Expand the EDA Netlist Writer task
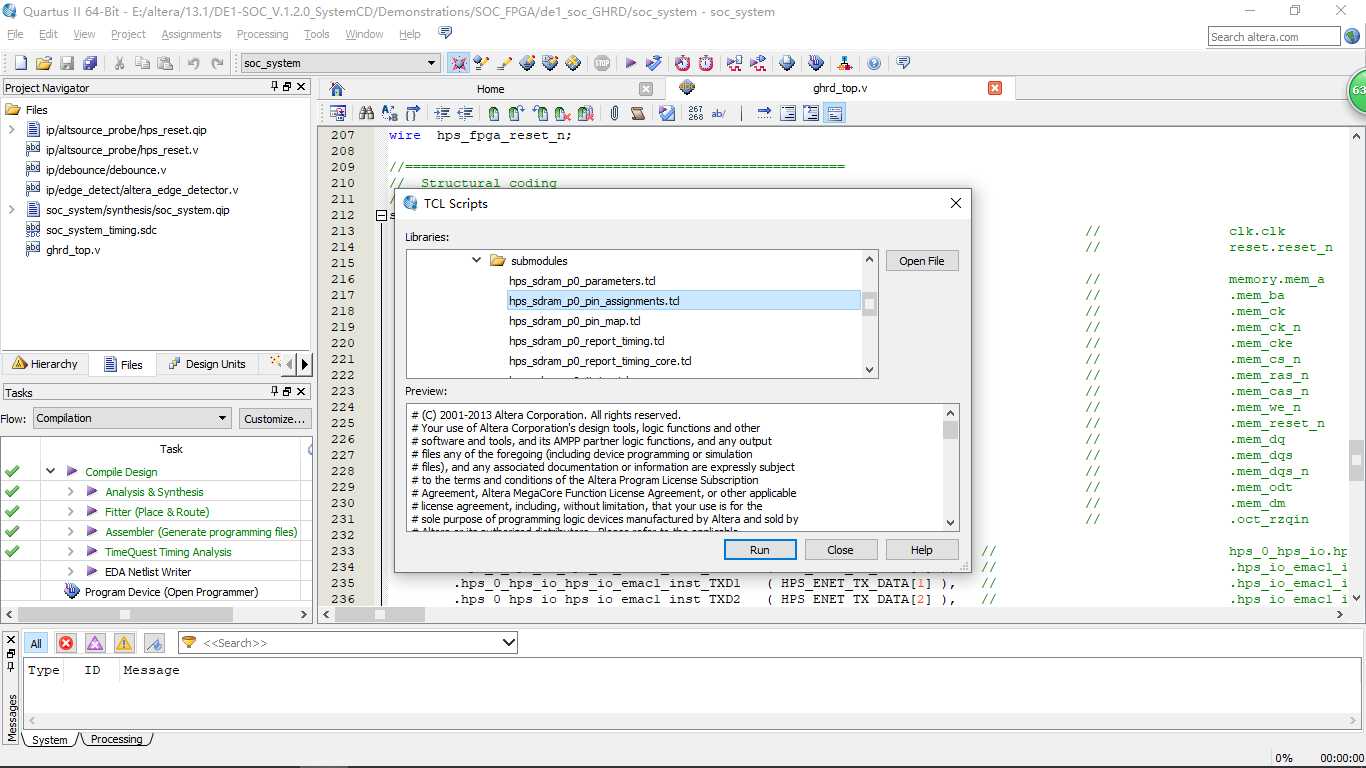Viewport: 1366px width, 768px height. click(70, 571)
